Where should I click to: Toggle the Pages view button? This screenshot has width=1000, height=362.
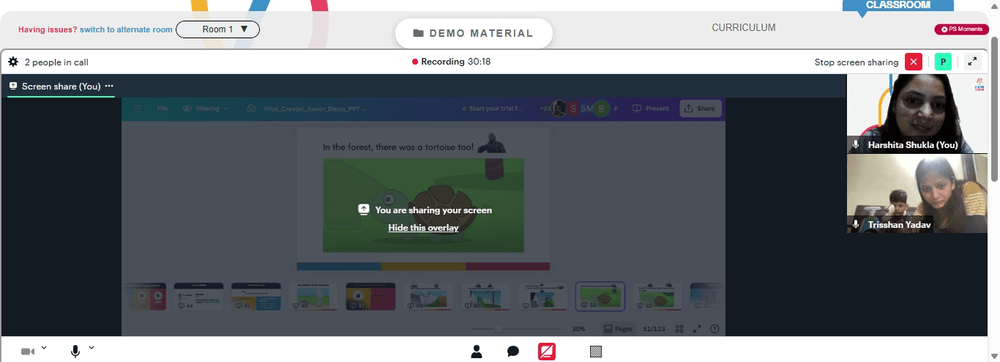(618, 329)
